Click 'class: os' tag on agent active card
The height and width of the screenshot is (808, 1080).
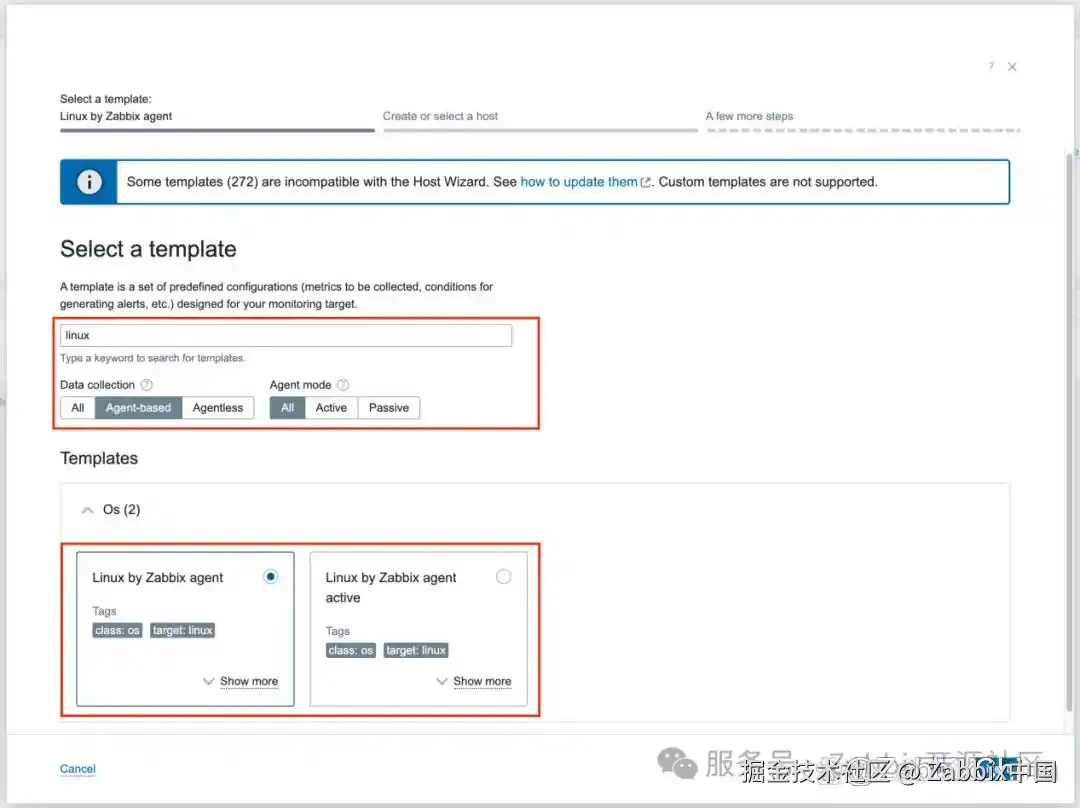click(x=351, y=650)
